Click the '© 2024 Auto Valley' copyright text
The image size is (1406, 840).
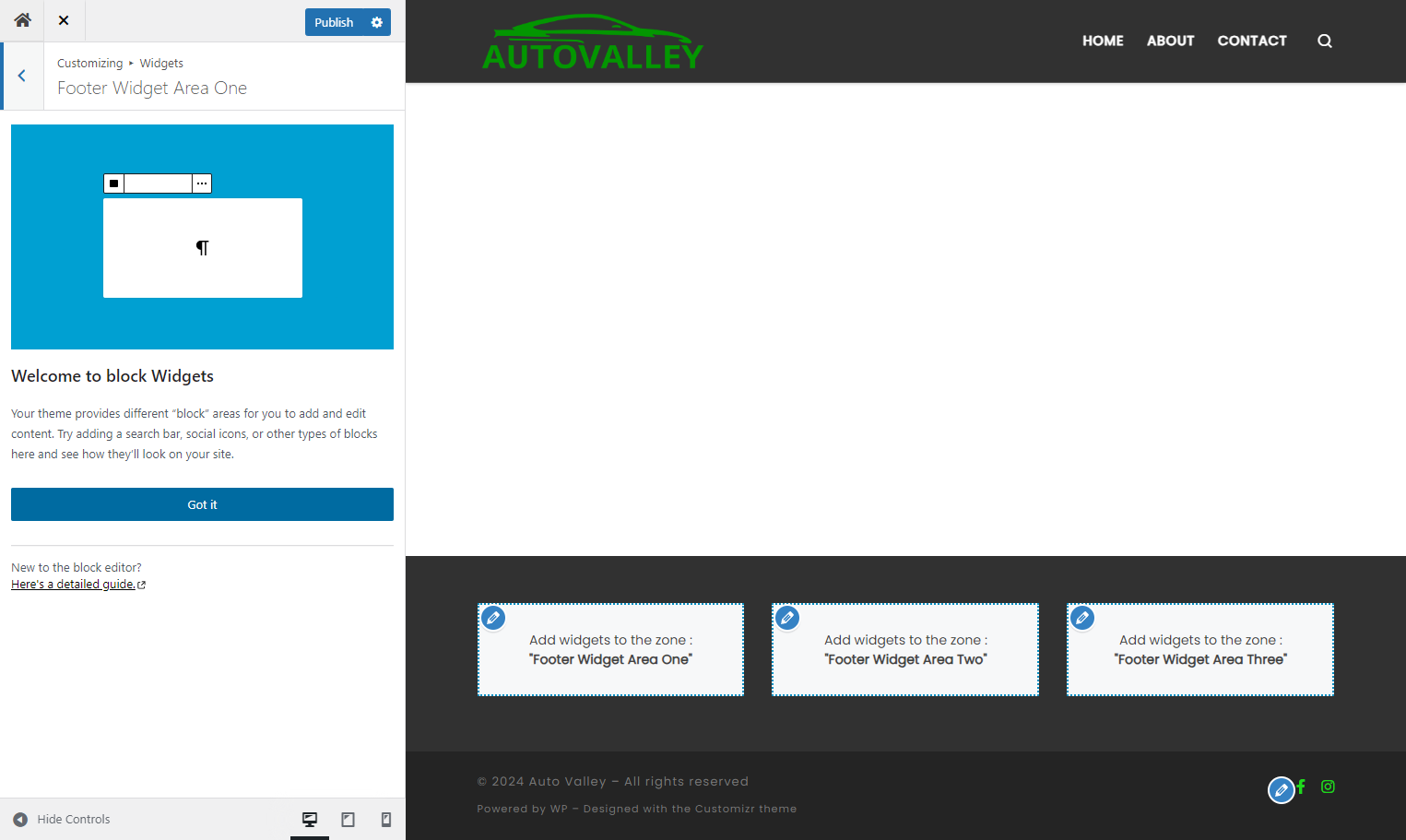[x=542, y=781]
